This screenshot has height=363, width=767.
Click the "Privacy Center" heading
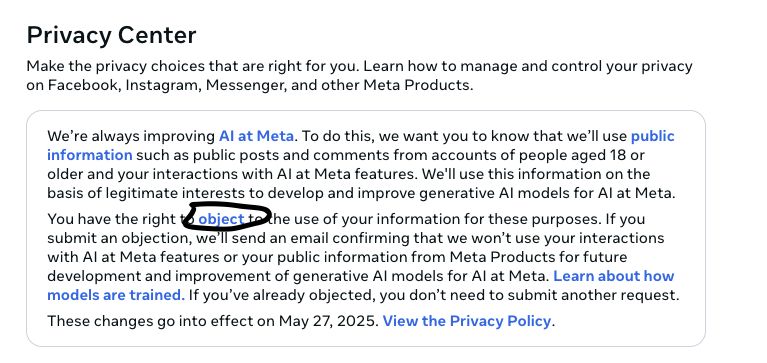[x=112, y=36]
